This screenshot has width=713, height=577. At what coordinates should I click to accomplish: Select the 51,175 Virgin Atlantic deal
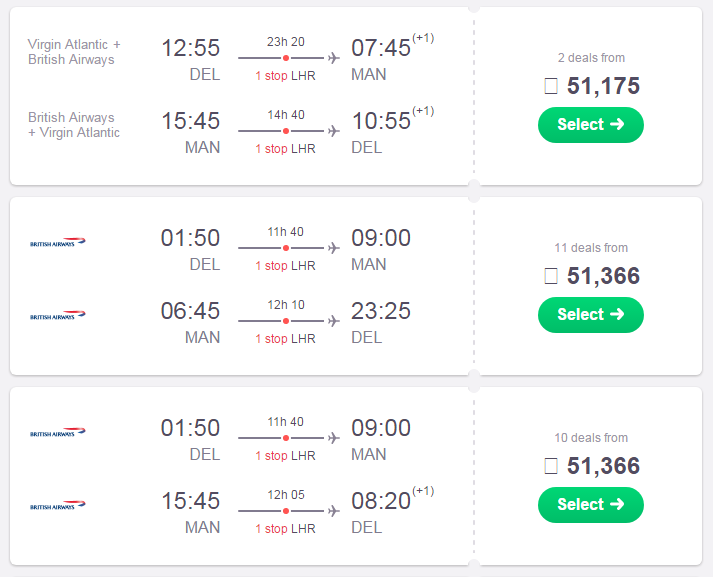click(x=591, y=125)
